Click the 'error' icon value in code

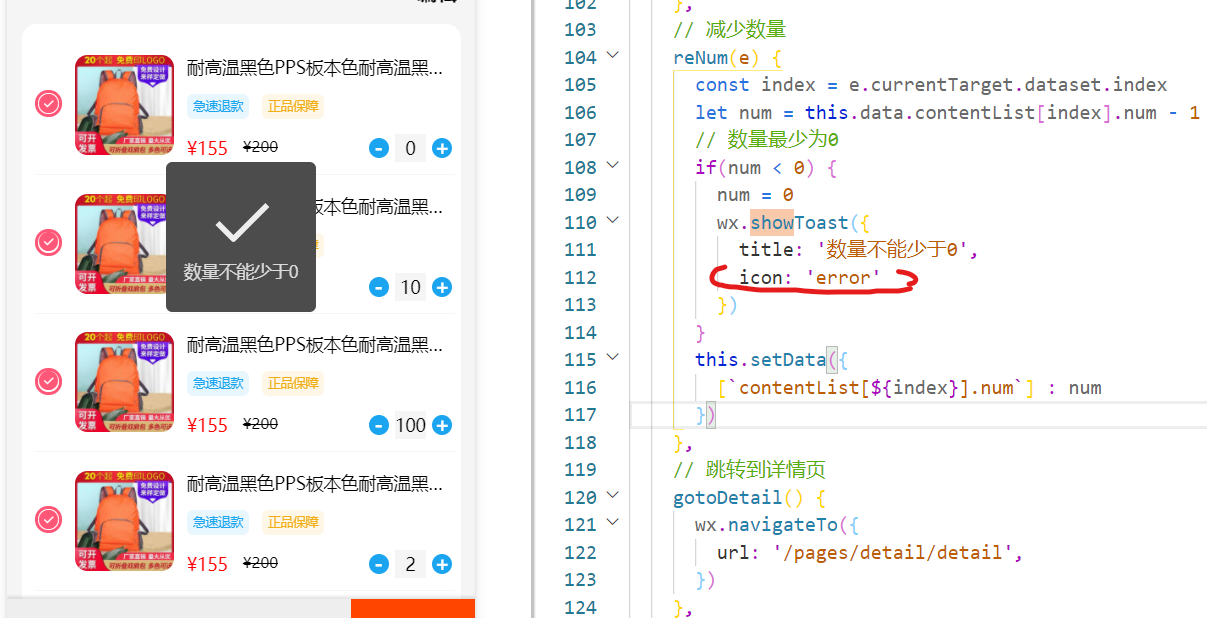coord(843,277)
